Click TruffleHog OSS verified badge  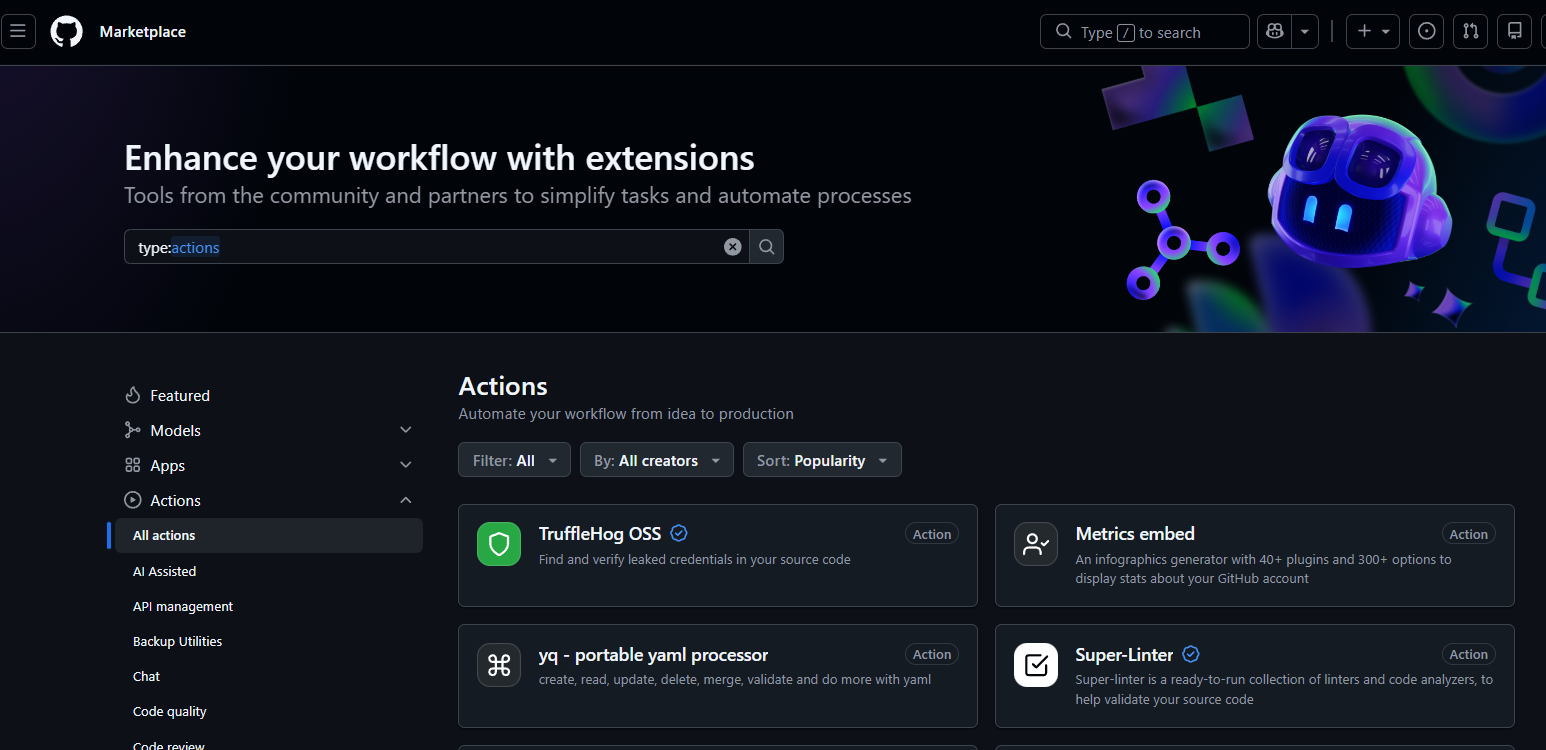[x=679, y=533]
